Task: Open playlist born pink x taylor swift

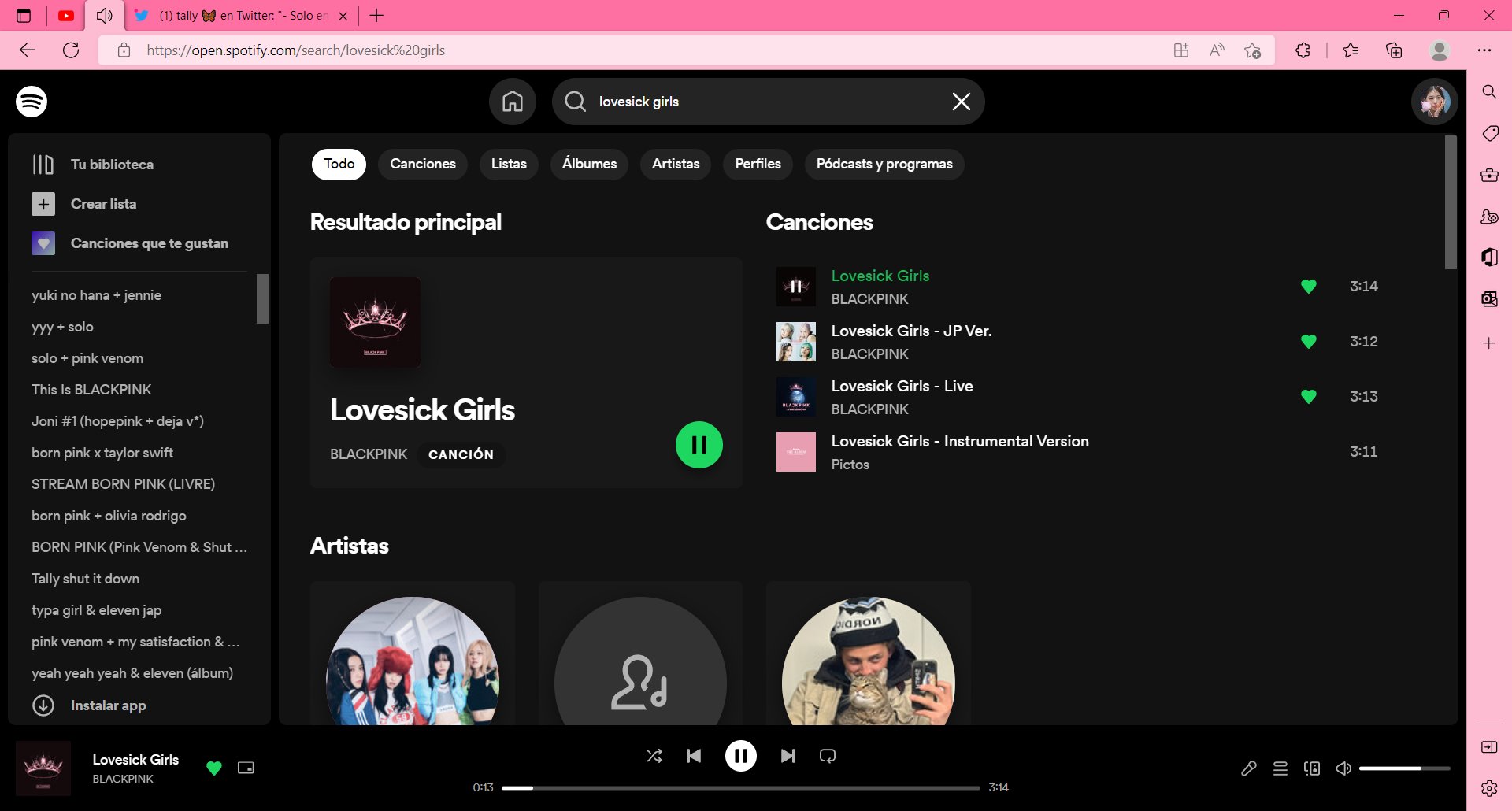Action: [102, 453]
